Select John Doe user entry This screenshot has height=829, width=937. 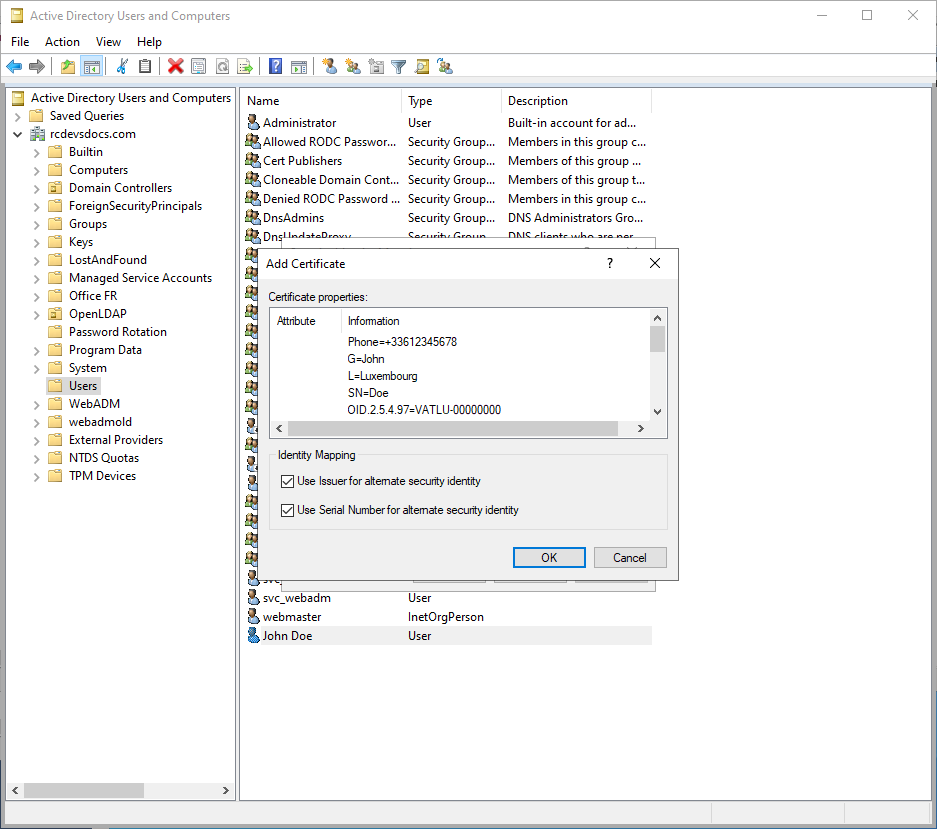pos(448,636)
